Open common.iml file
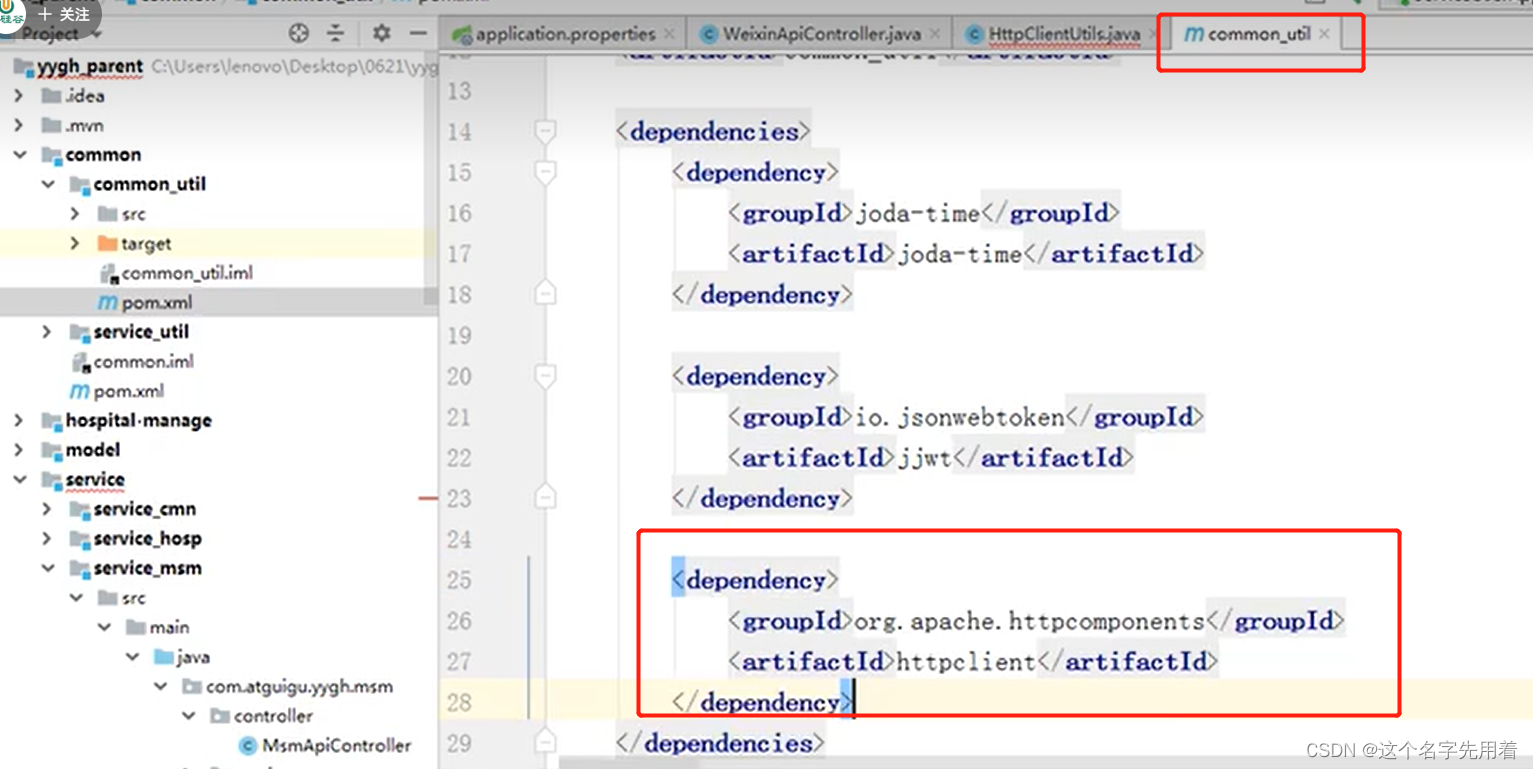Screen dimensions: 1533x769 click(x=144, y=361)
